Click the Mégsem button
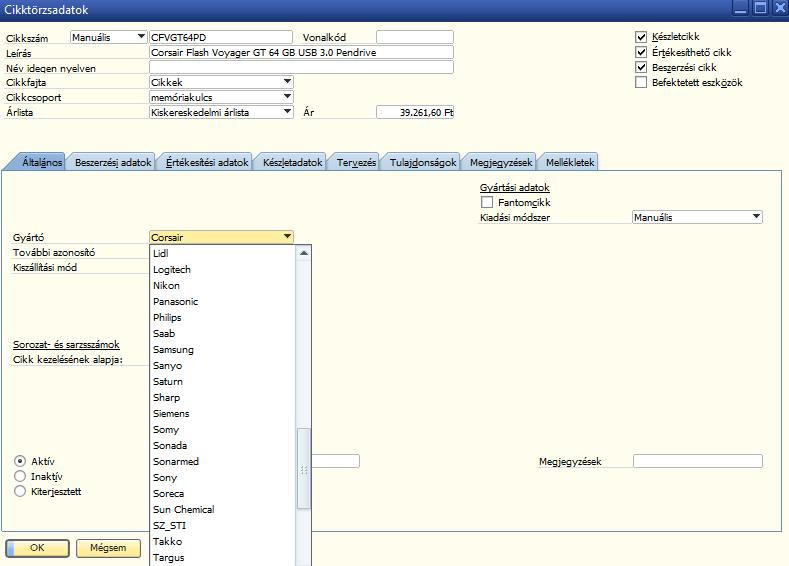 (108, 548)
